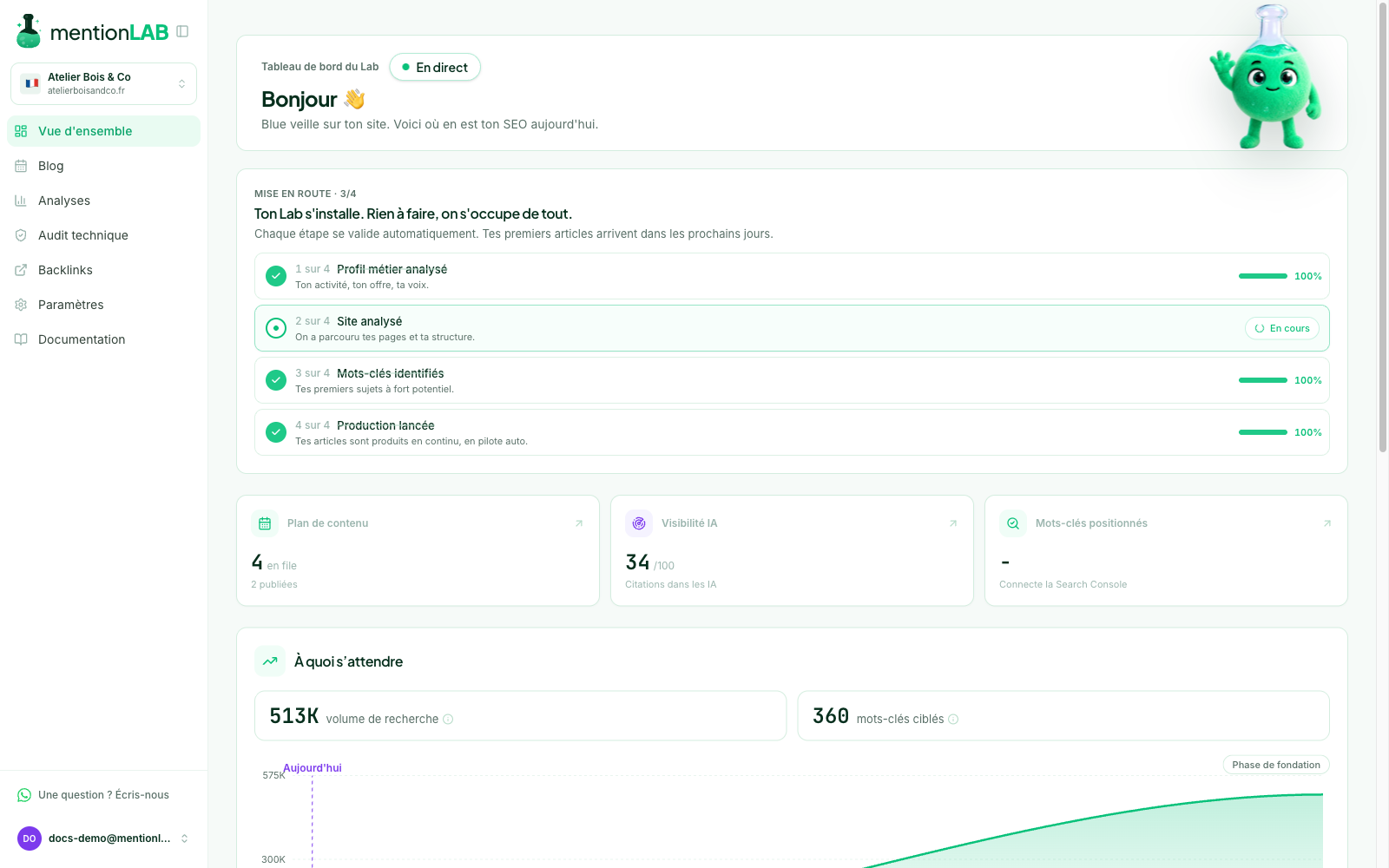This screenshot has height=868, width=1389.
Task: Click the mots-clés ciblés info icon
Action: (953, 719)
